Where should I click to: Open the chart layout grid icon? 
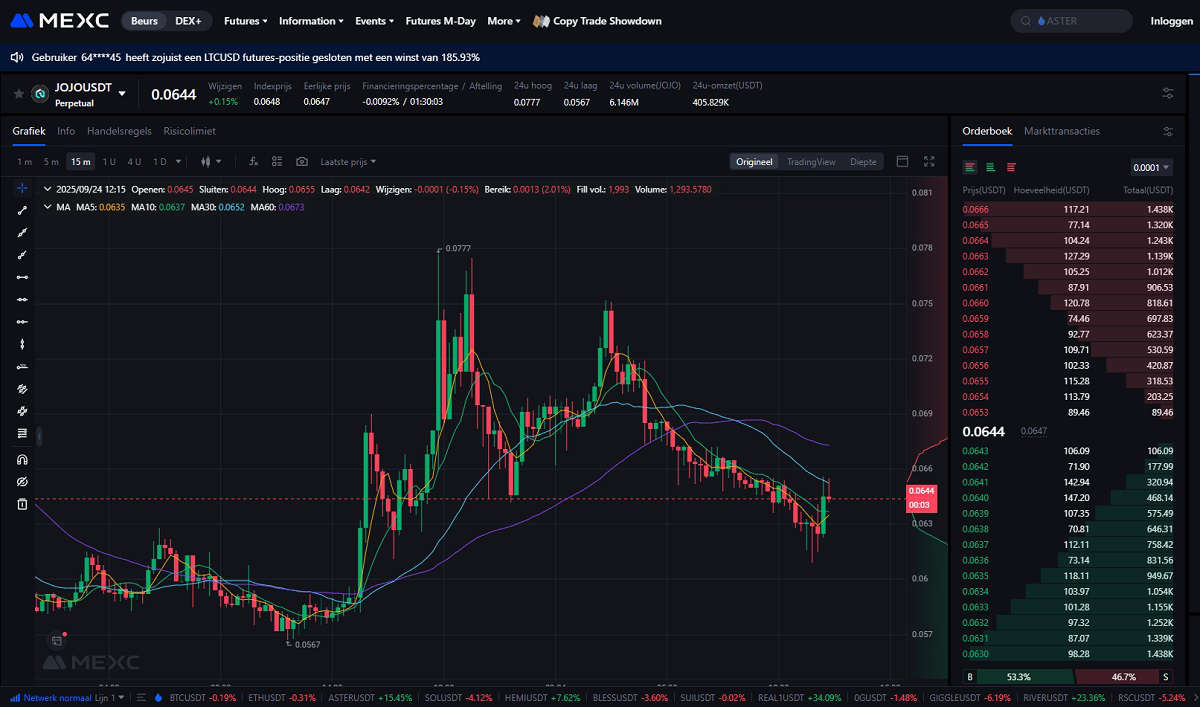point(277,161)
